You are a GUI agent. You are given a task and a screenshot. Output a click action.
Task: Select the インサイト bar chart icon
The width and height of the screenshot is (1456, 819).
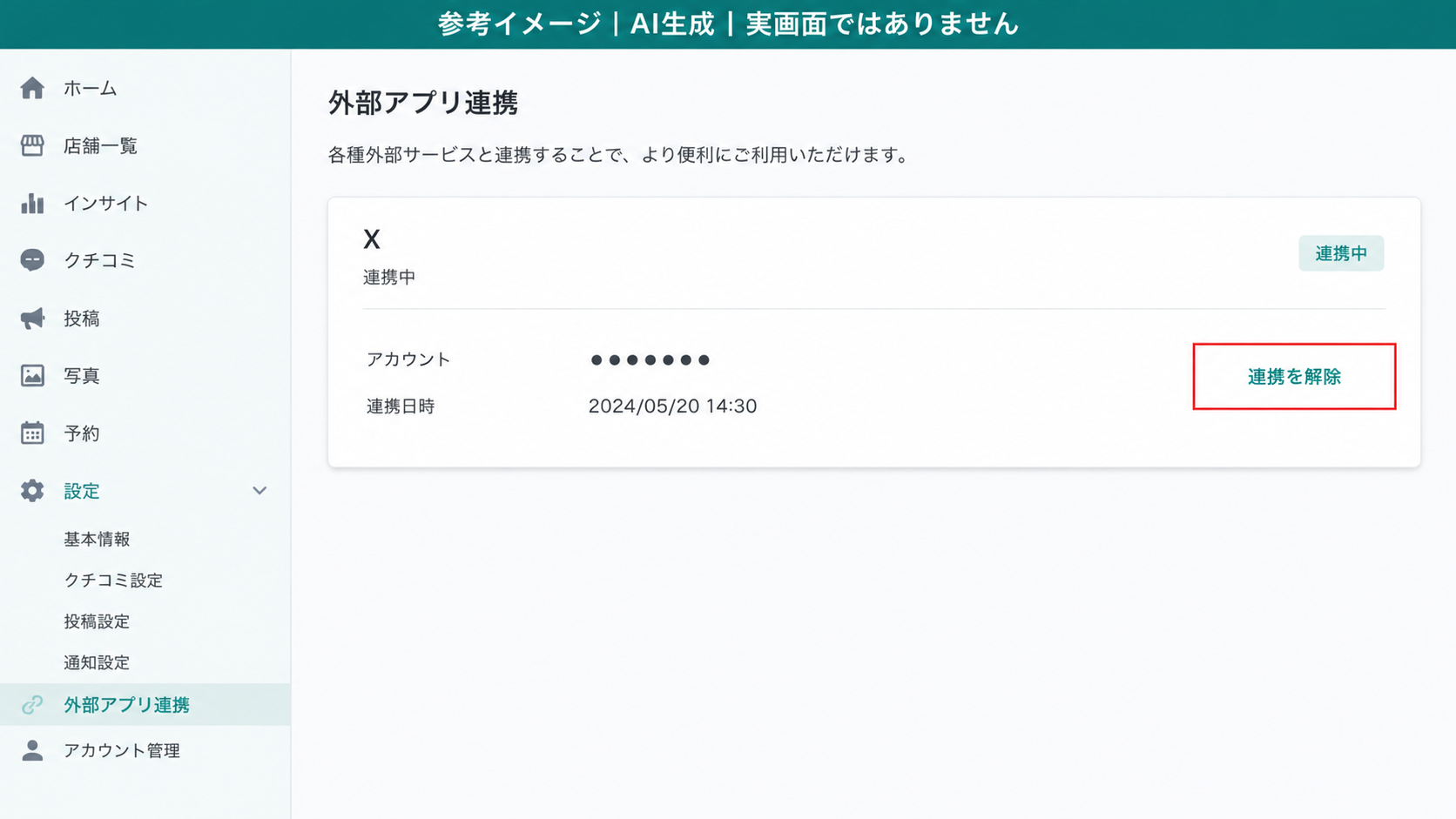click(x=32, y=203)
